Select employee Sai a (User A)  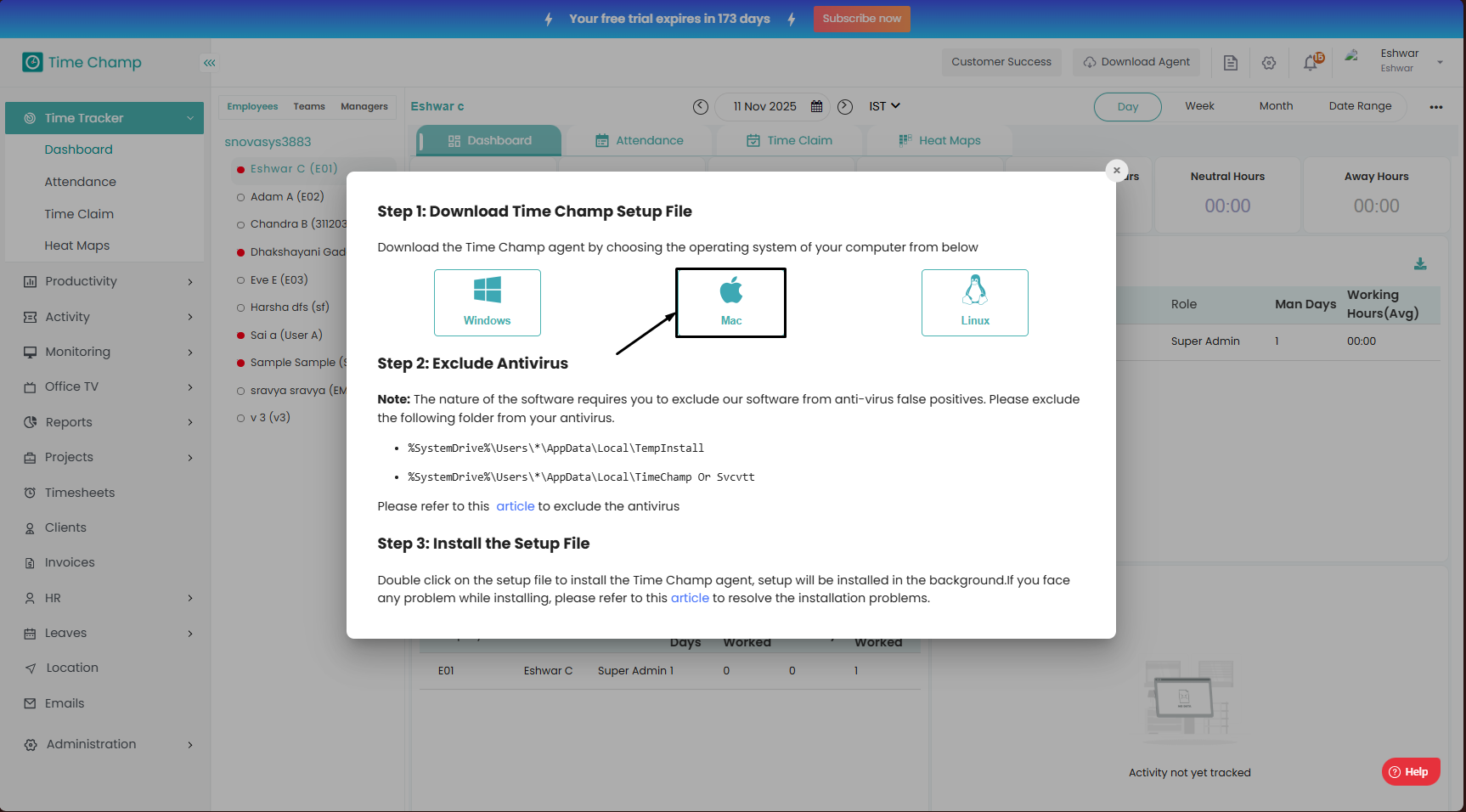point(286,336)
